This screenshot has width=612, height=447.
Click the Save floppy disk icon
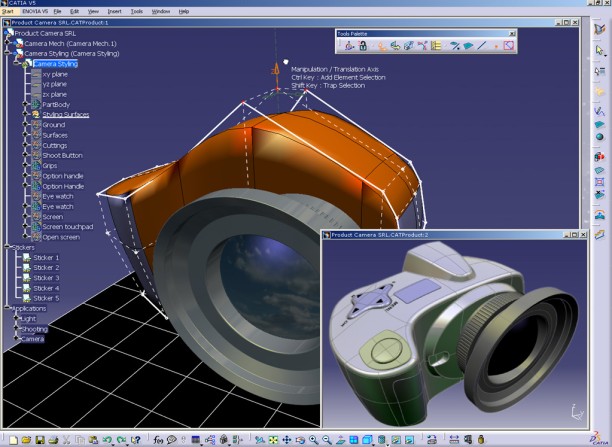[x=40, y=440]
